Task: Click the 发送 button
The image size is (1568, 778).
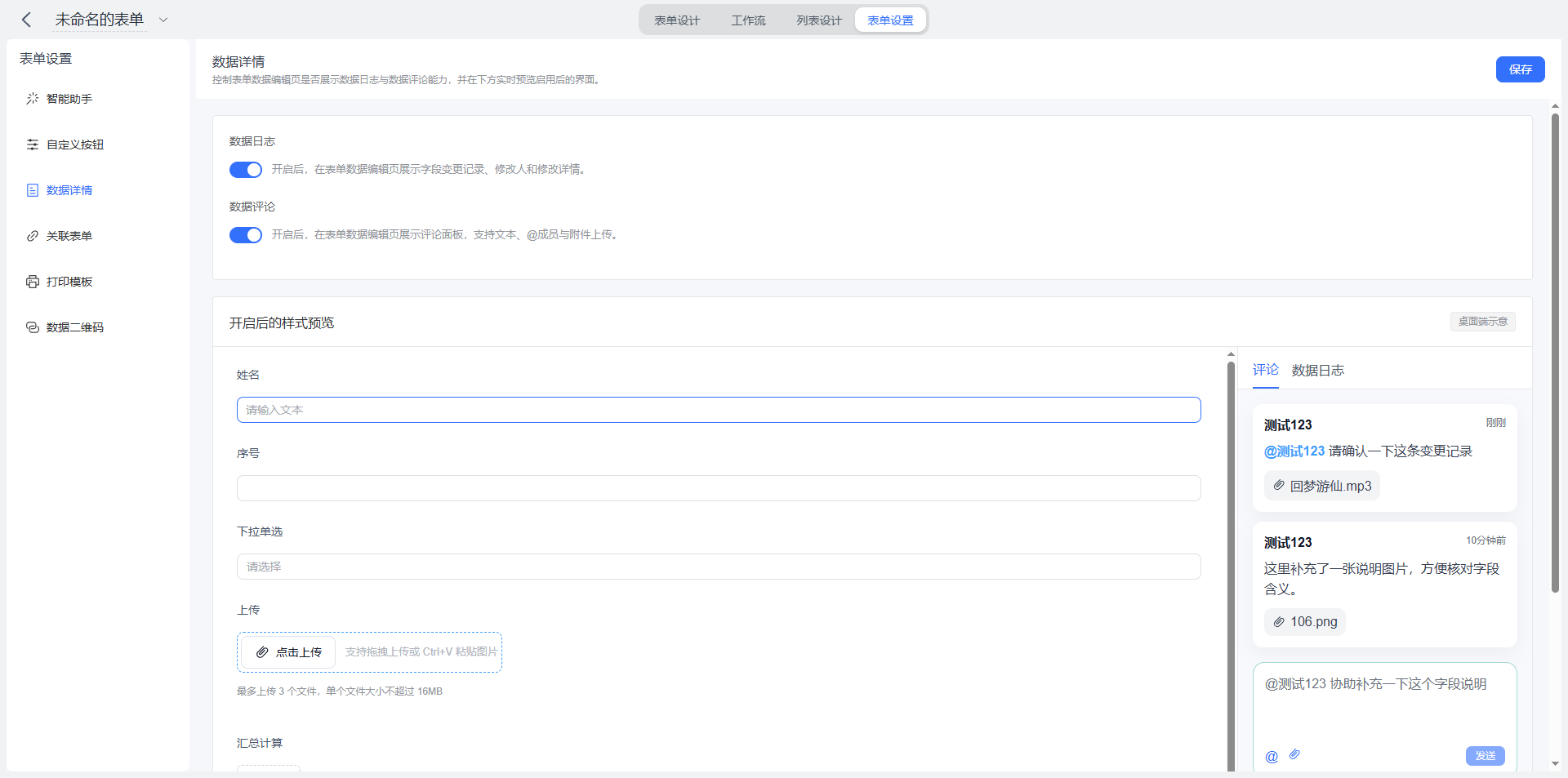Action: click(1486, 756)
